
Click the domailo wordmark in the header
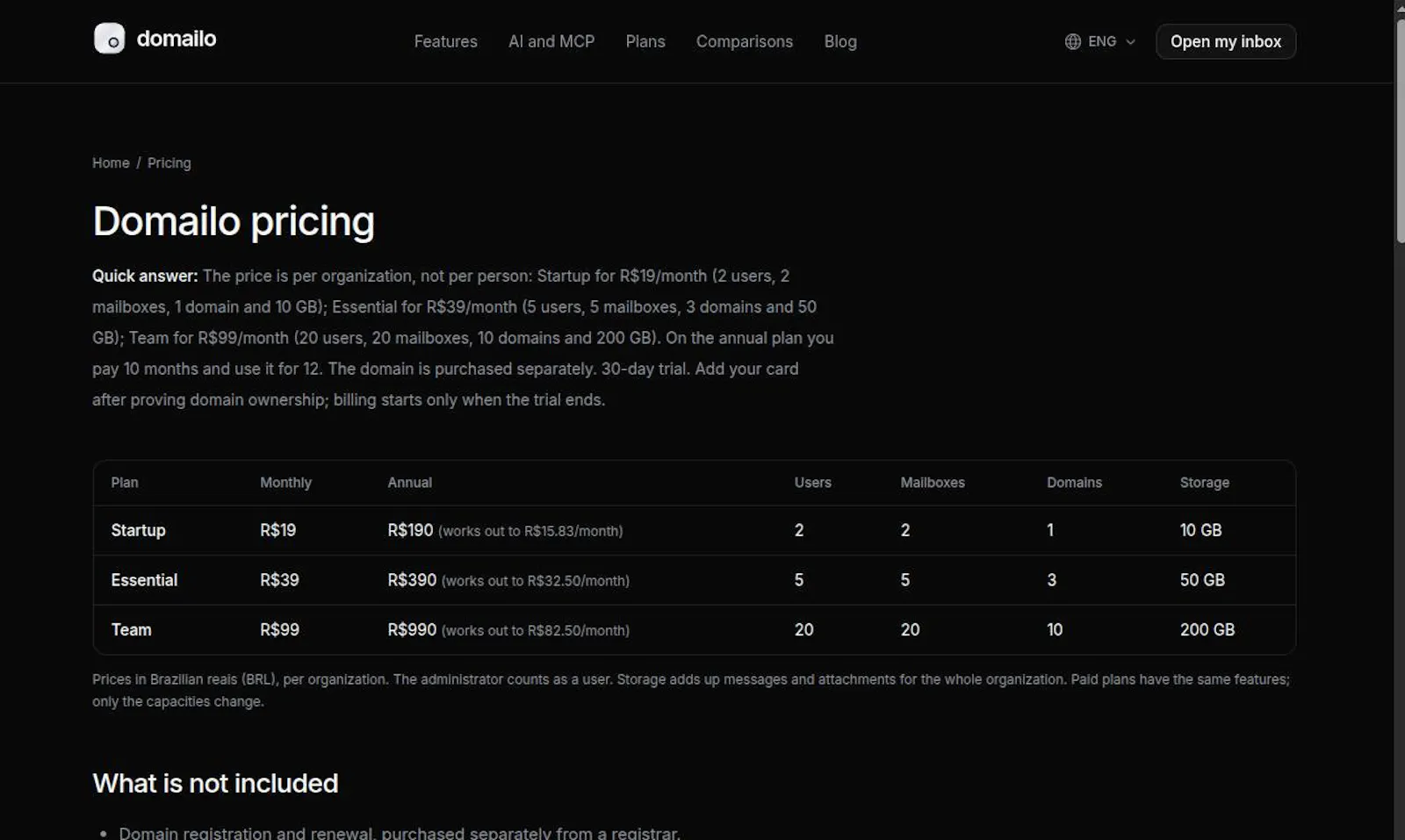[x=177, y=39]
